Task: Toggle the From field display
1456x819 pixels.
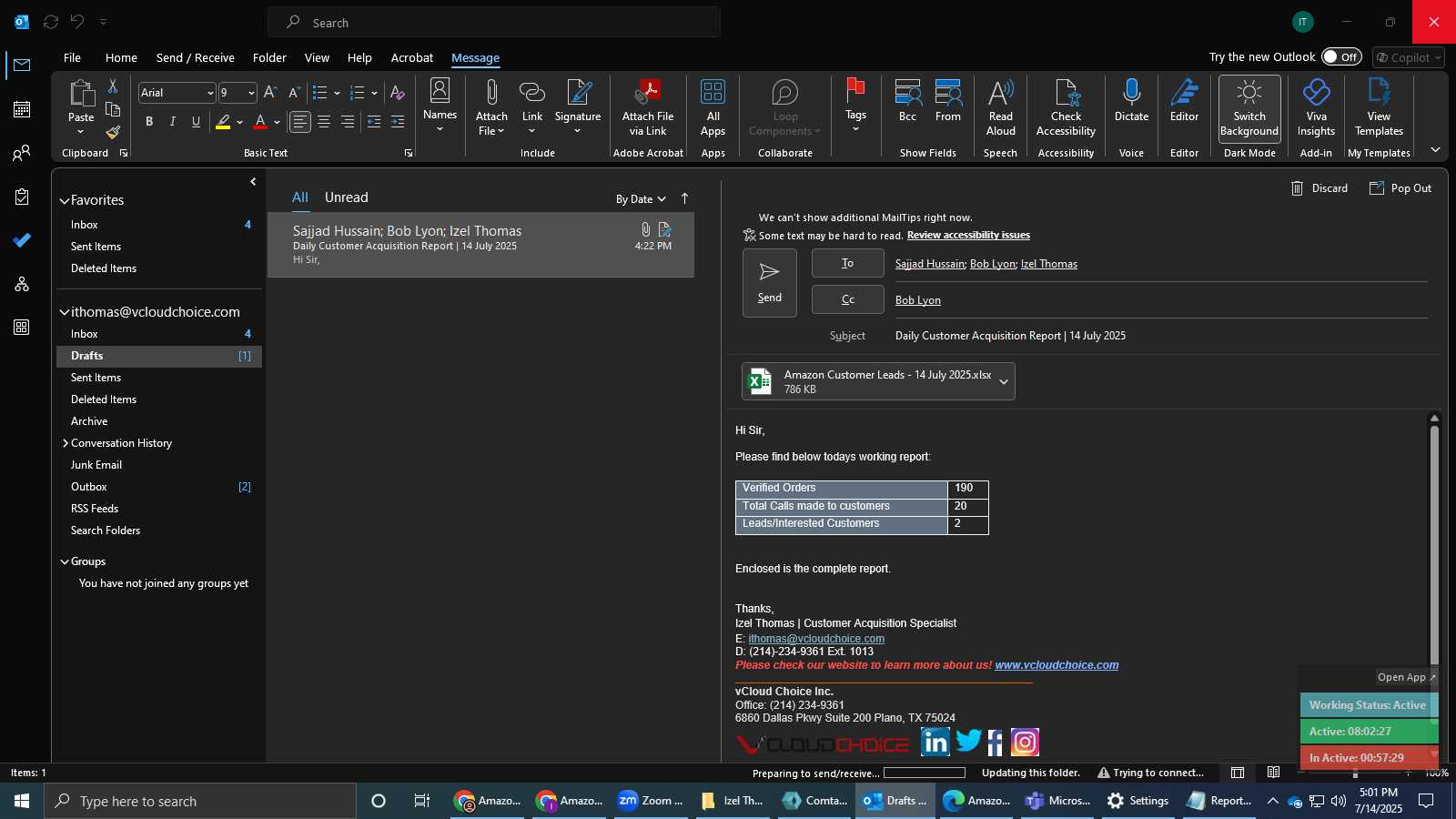Action: click(x=948, y=102)
